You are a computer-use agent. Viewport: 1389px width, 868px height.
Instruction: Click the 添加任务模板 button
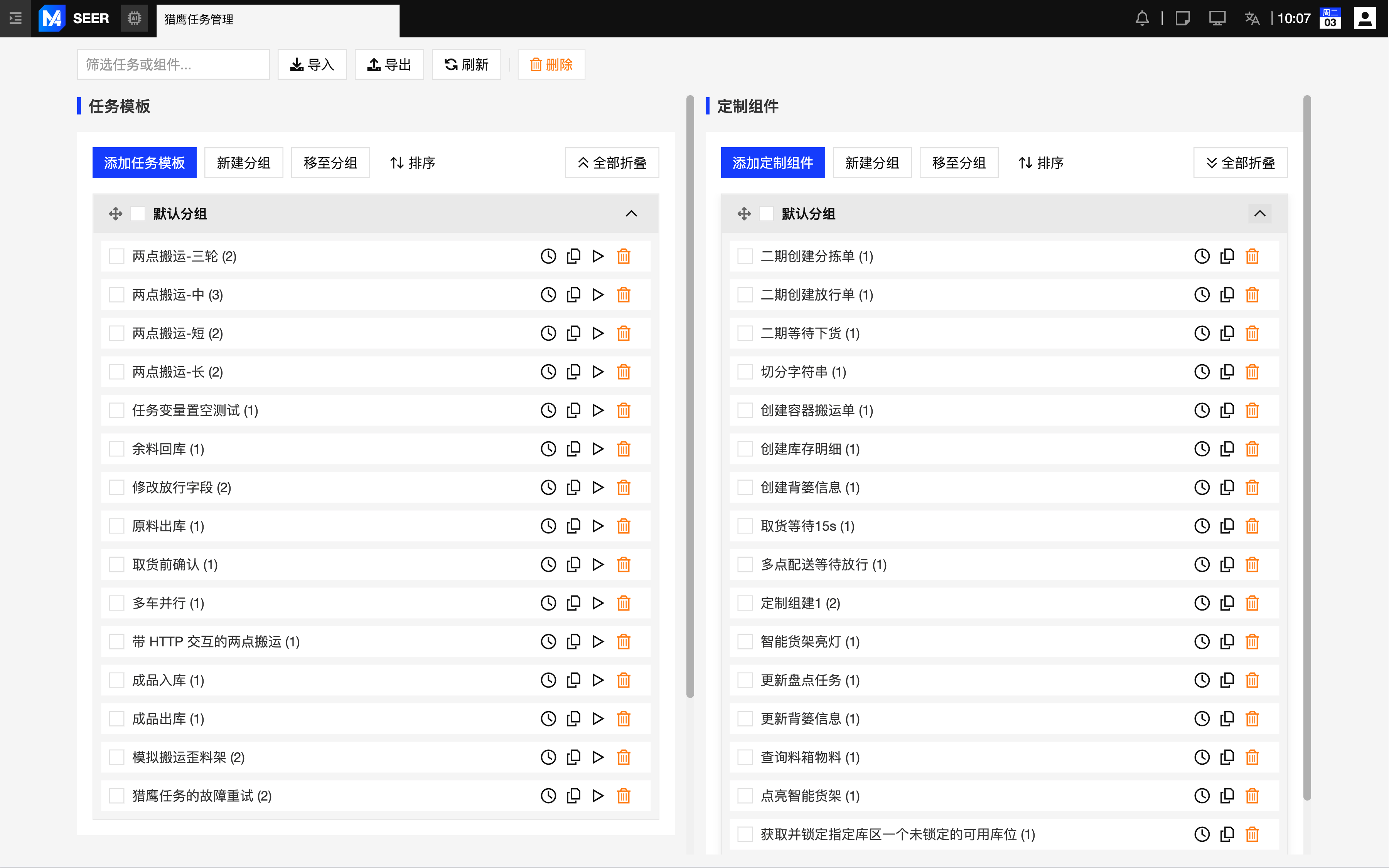144,163
